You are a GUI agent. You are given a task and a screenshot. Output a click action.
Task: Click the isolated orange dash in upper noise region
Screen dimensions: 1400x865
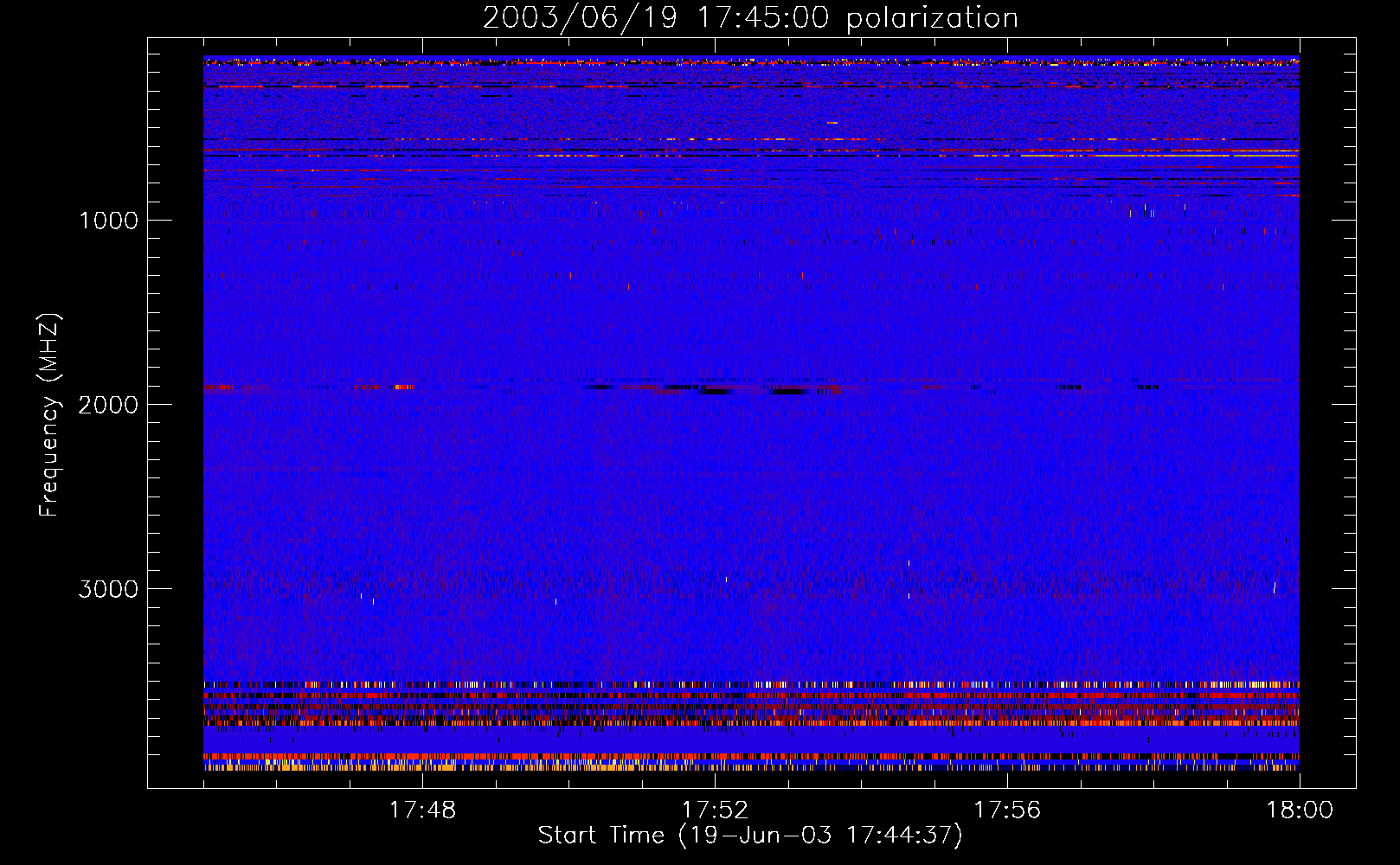832,123
